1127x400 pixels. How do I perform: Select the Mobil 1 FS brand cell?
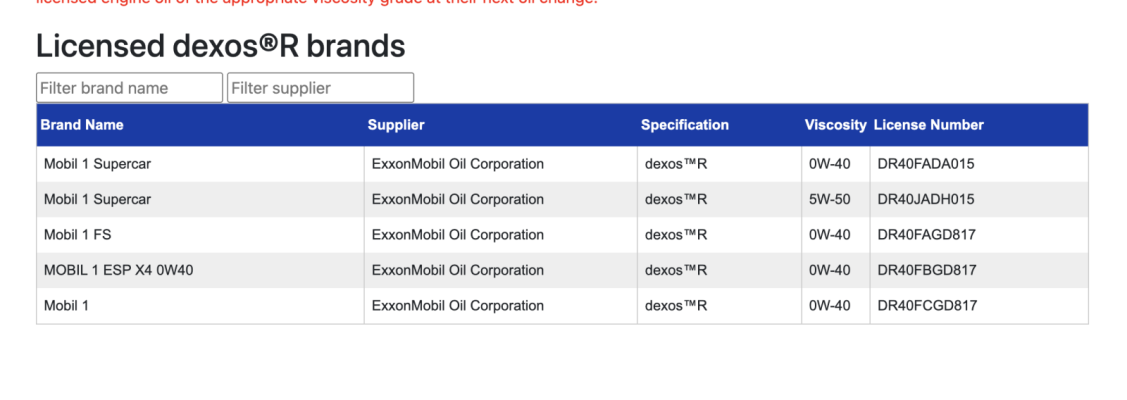[x=200, y=235]
